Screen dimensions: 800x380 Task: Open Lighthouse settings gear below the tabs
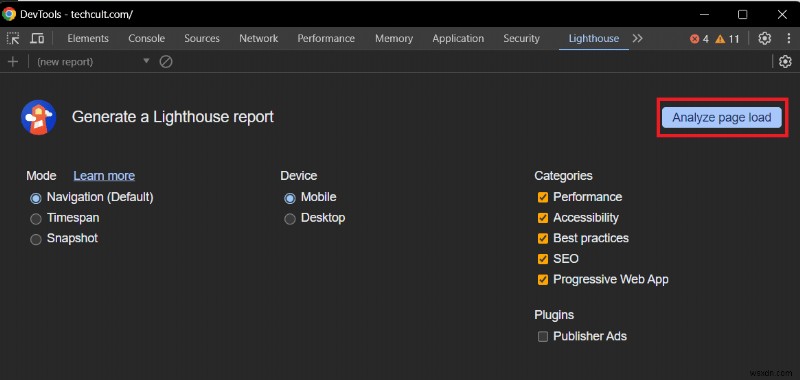[x=785, y=62]
